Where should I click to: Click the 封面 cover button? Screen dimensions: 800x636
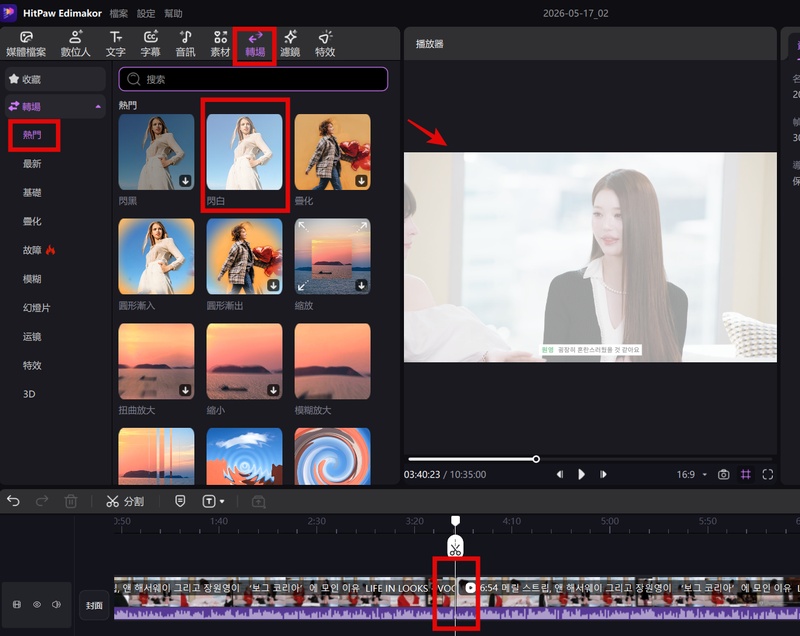tap(94, 605)
